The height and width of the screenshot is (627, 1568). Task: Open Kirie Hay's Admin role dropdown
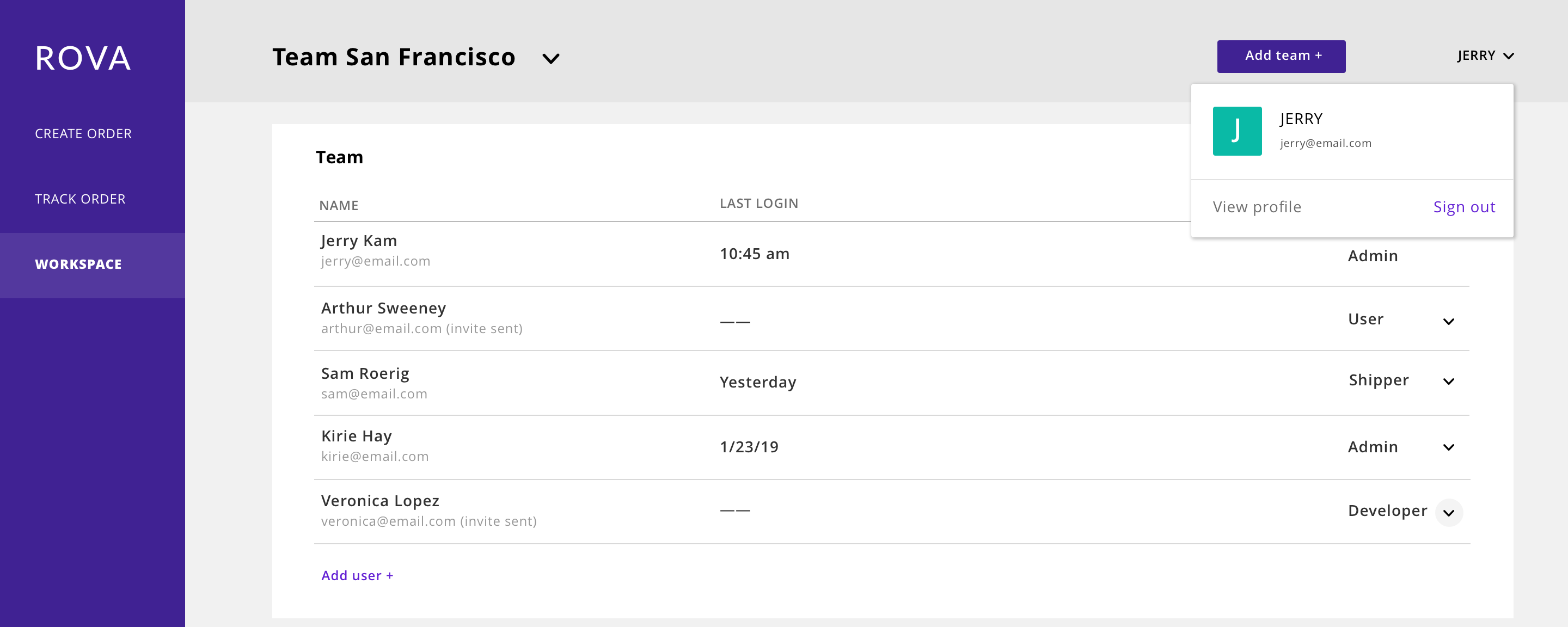1448,447
